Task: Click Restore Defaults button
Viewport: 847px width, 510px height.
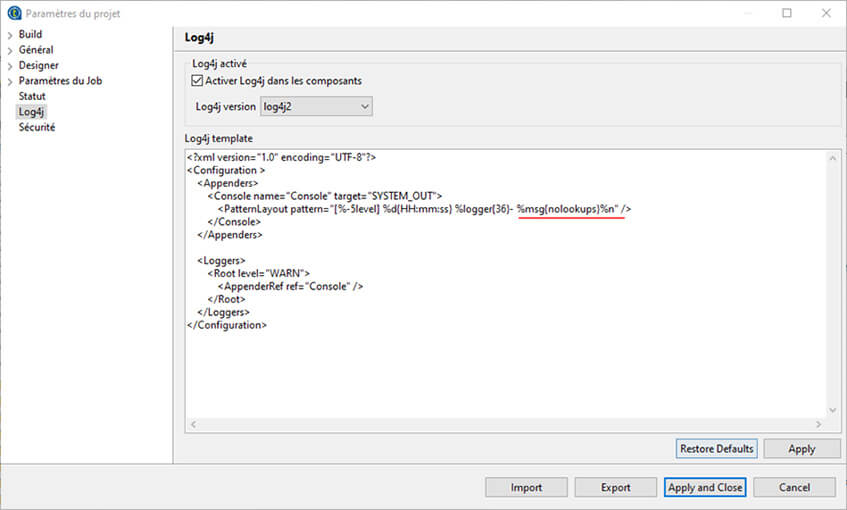Action: [716, 448]
